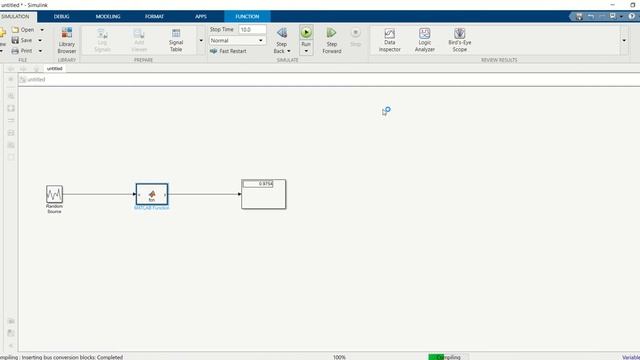Switch to the Modeling tab
This screenshot has width=640, height=360.
pos(108,16)
